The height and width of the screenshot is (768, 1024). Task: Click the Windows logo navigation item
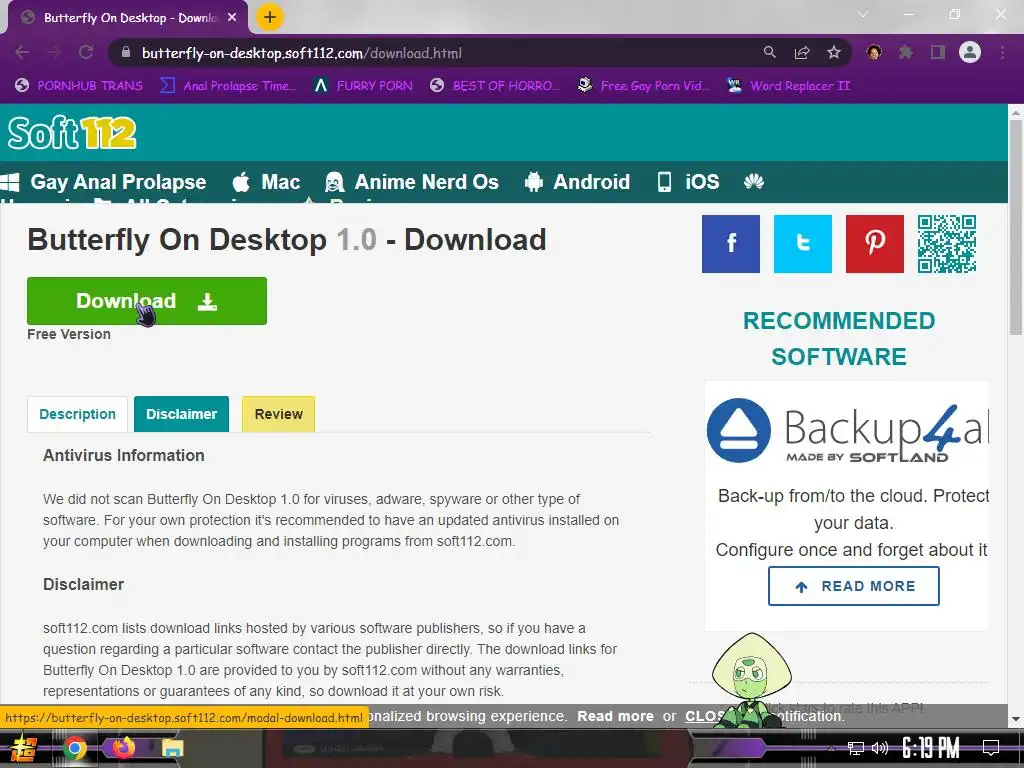(10, 182)
